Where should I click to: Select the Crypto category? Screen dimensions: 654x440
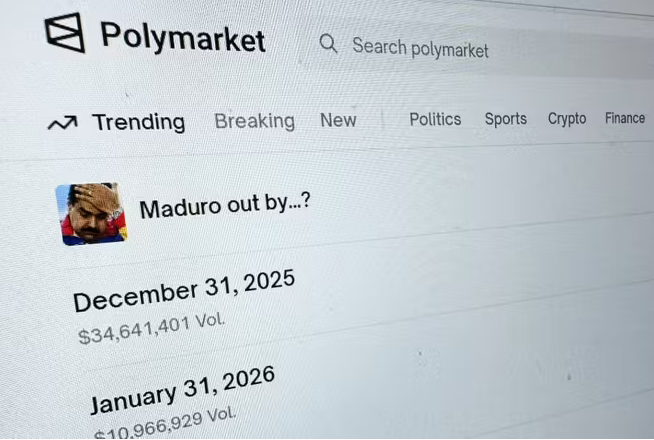tap(567, 118)
